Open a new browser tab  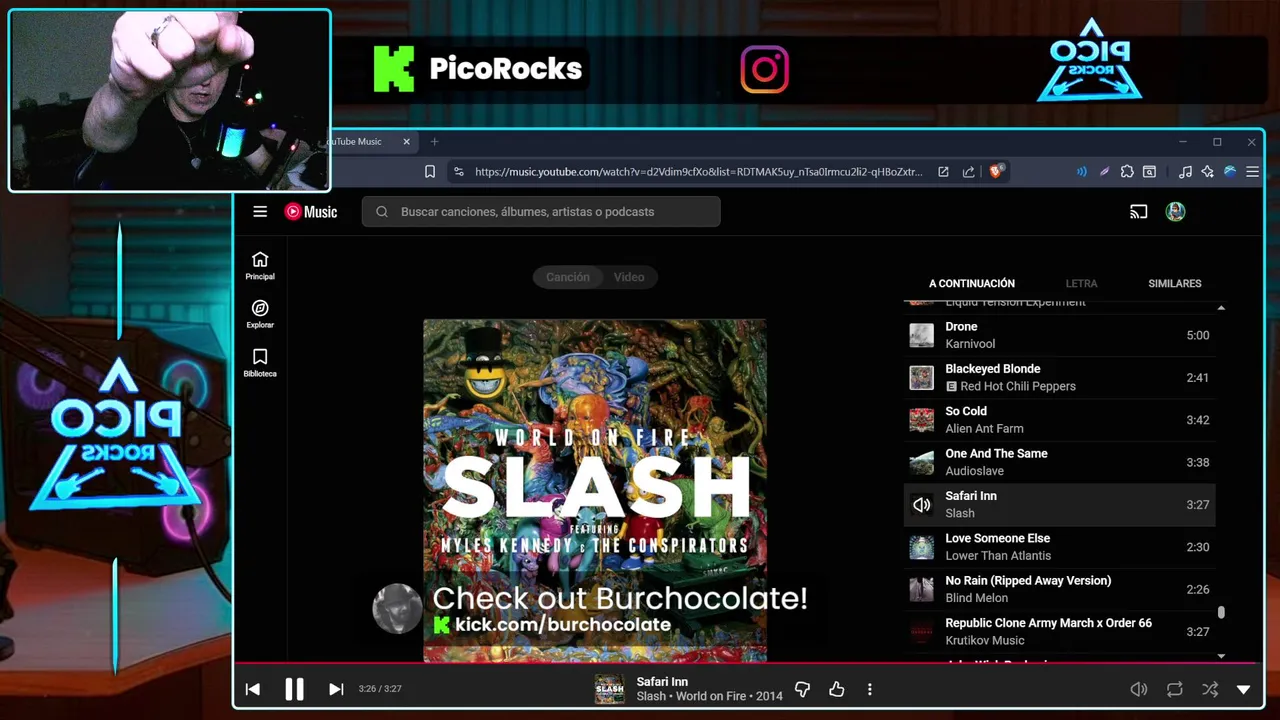(434, 142)
